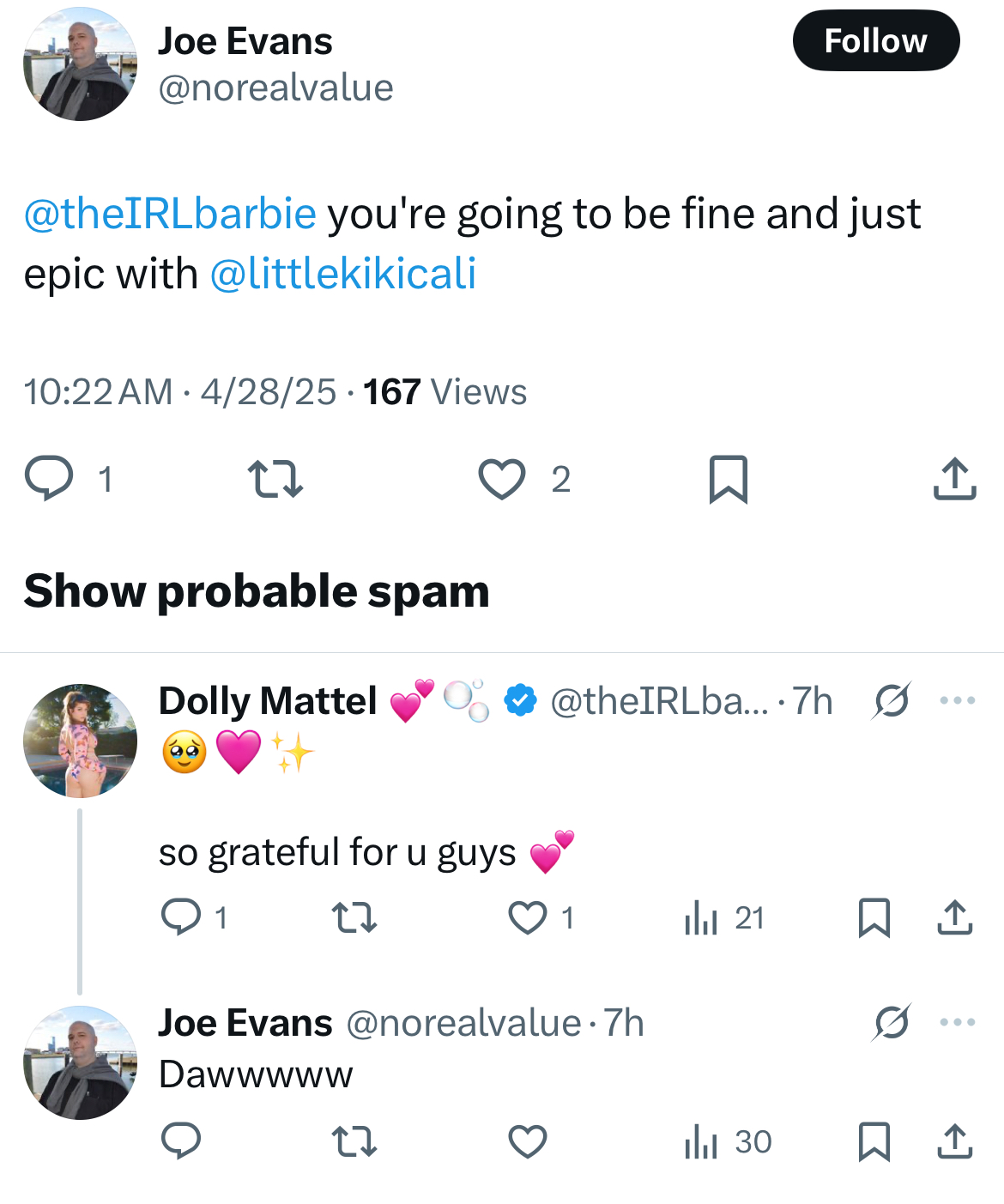The image size is (1004, 1204).
Task: Share the main post via share icon
Action: point(954,478)
